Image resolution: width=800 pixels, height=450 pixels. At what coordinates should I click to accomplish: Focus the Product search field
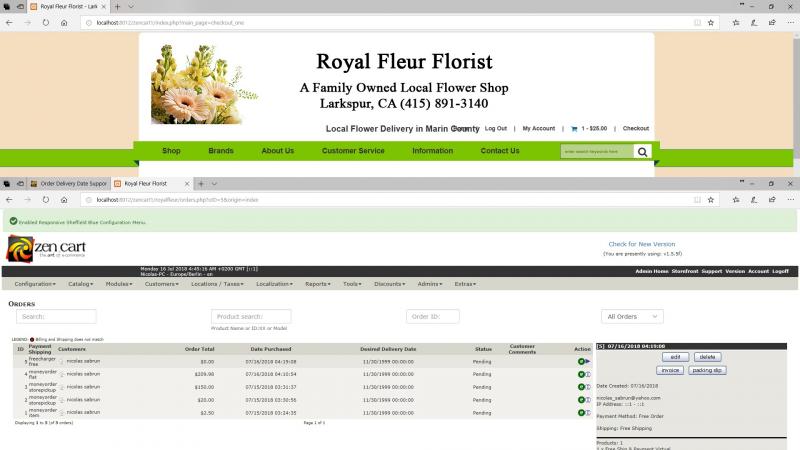click(251, 316)
